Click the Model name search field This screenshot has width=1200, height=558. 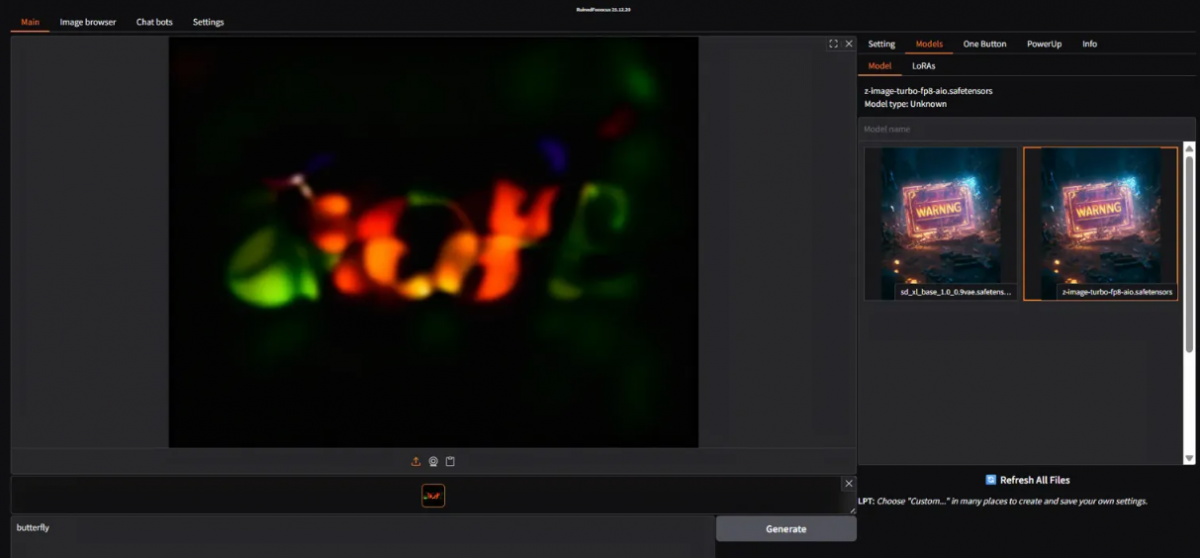[1026, 129]
